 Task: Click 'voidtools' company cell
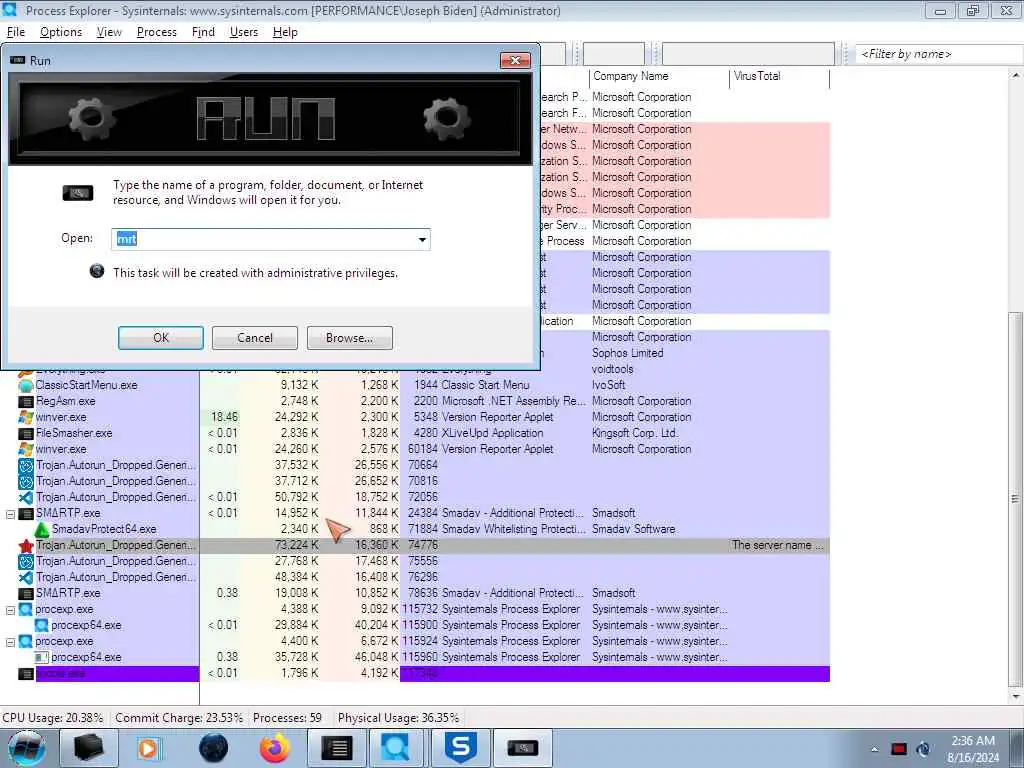click(x=613, y=370)
